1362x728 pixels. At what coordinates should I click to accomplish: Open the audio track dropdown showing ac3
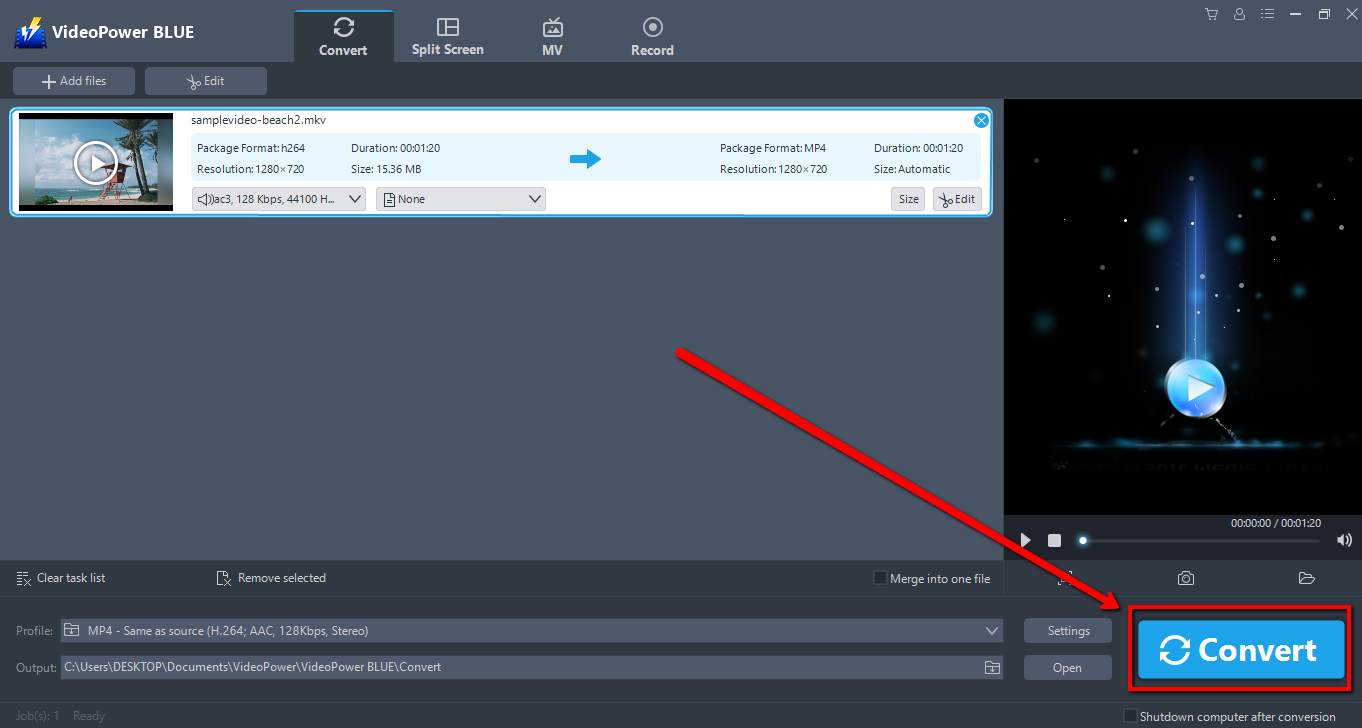[278, 198]
